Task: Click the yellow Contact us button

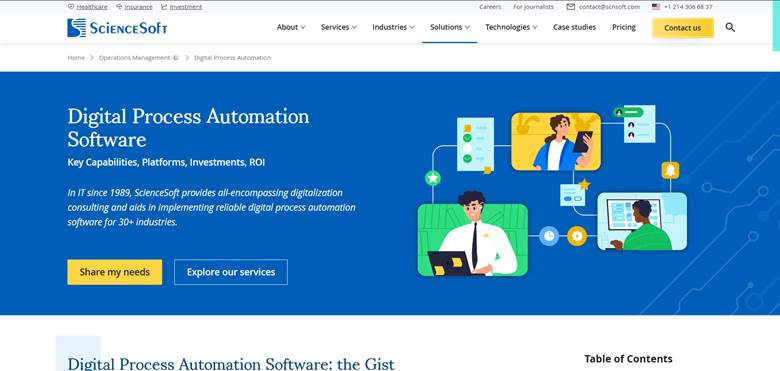Action: [682, 28]
